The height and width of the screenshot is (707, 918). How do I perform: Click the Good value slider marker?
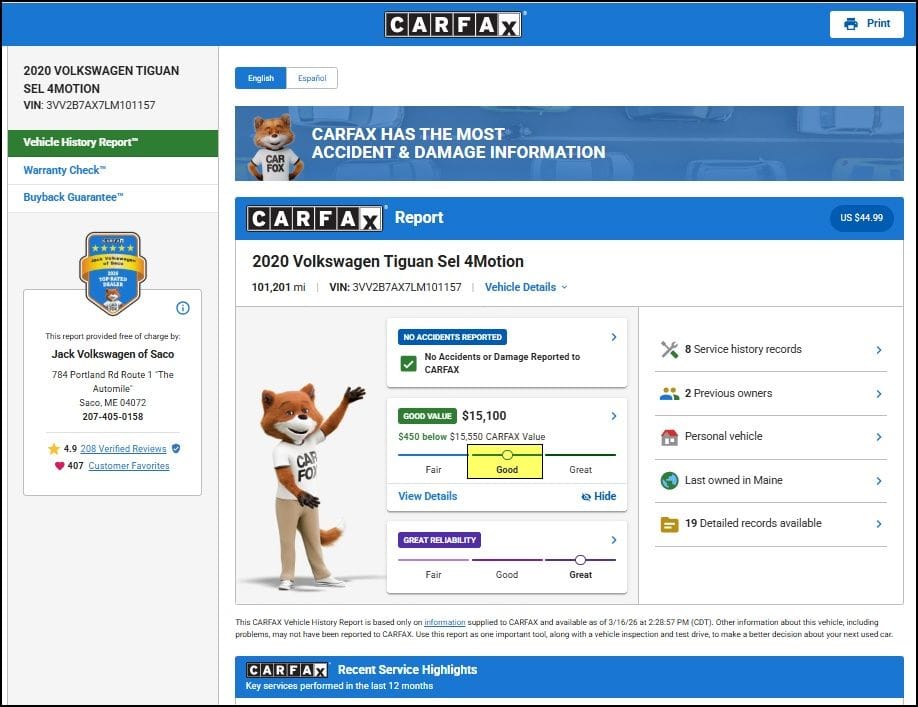pyautogui.click(x=507, y=455)
